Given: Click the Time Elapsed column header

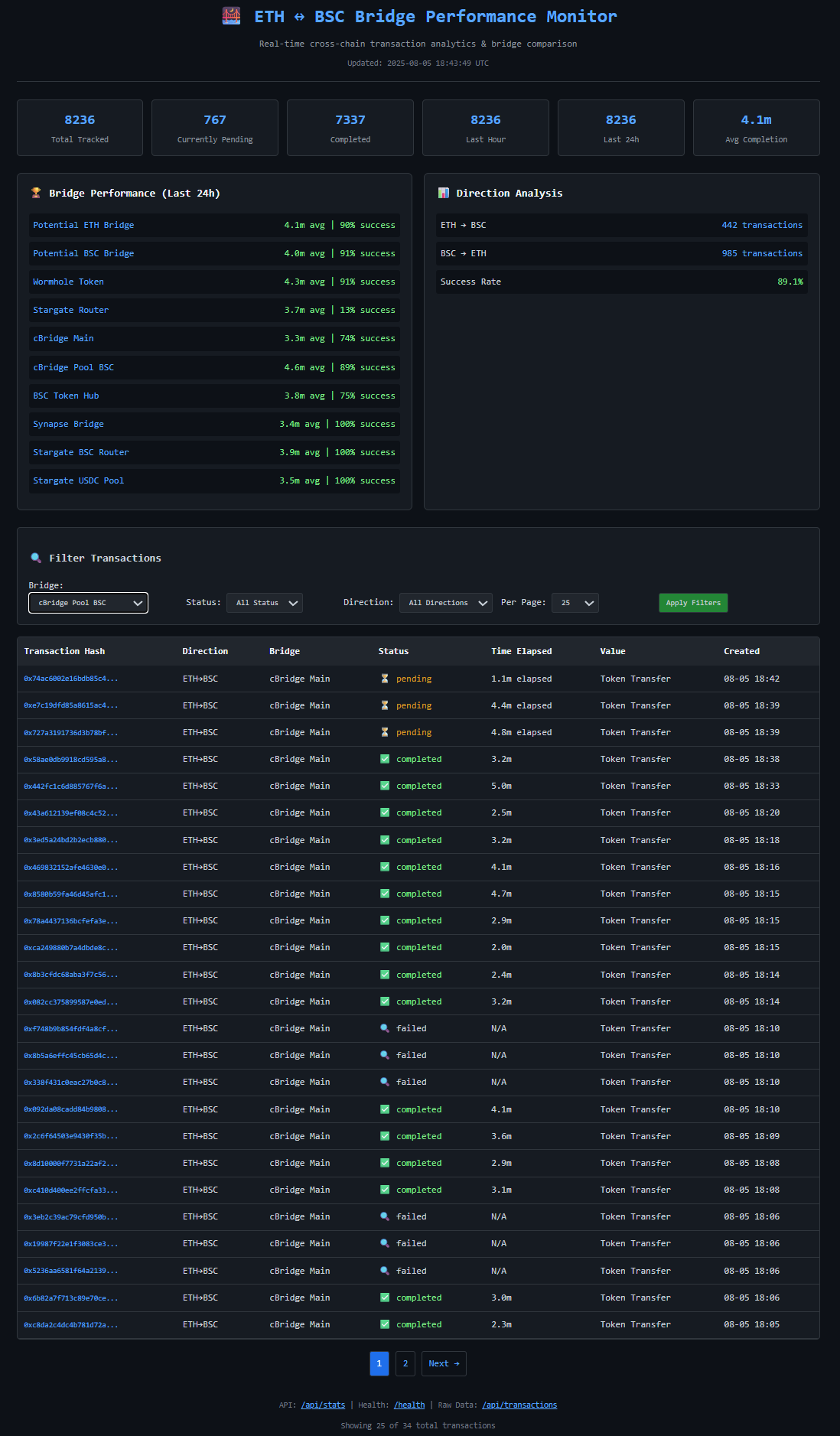Looking at the screenshot, I should [x=522, y=651].
